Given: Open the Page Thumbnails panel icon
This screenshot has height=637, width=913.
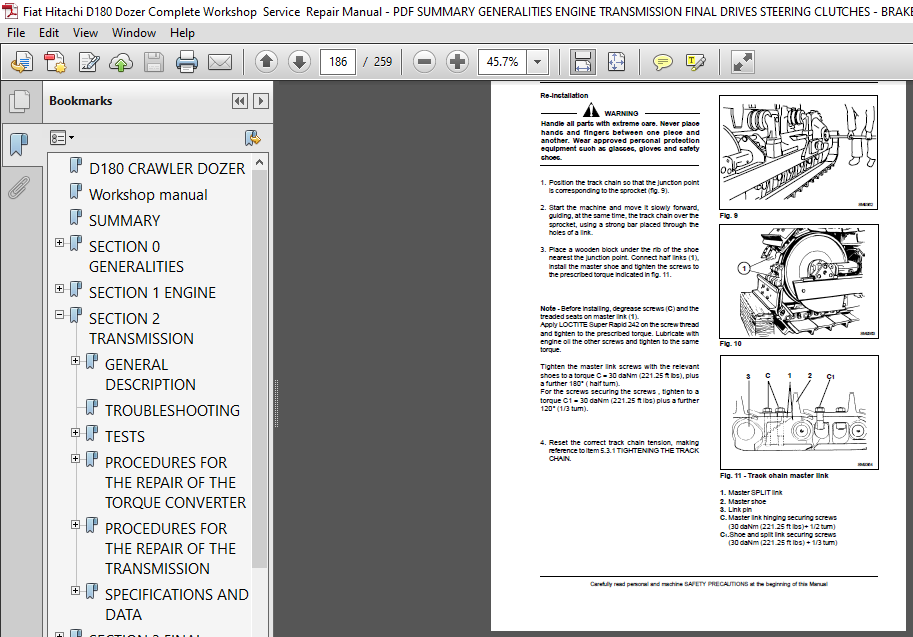Looking at the screenshot, I should point(20,101).
